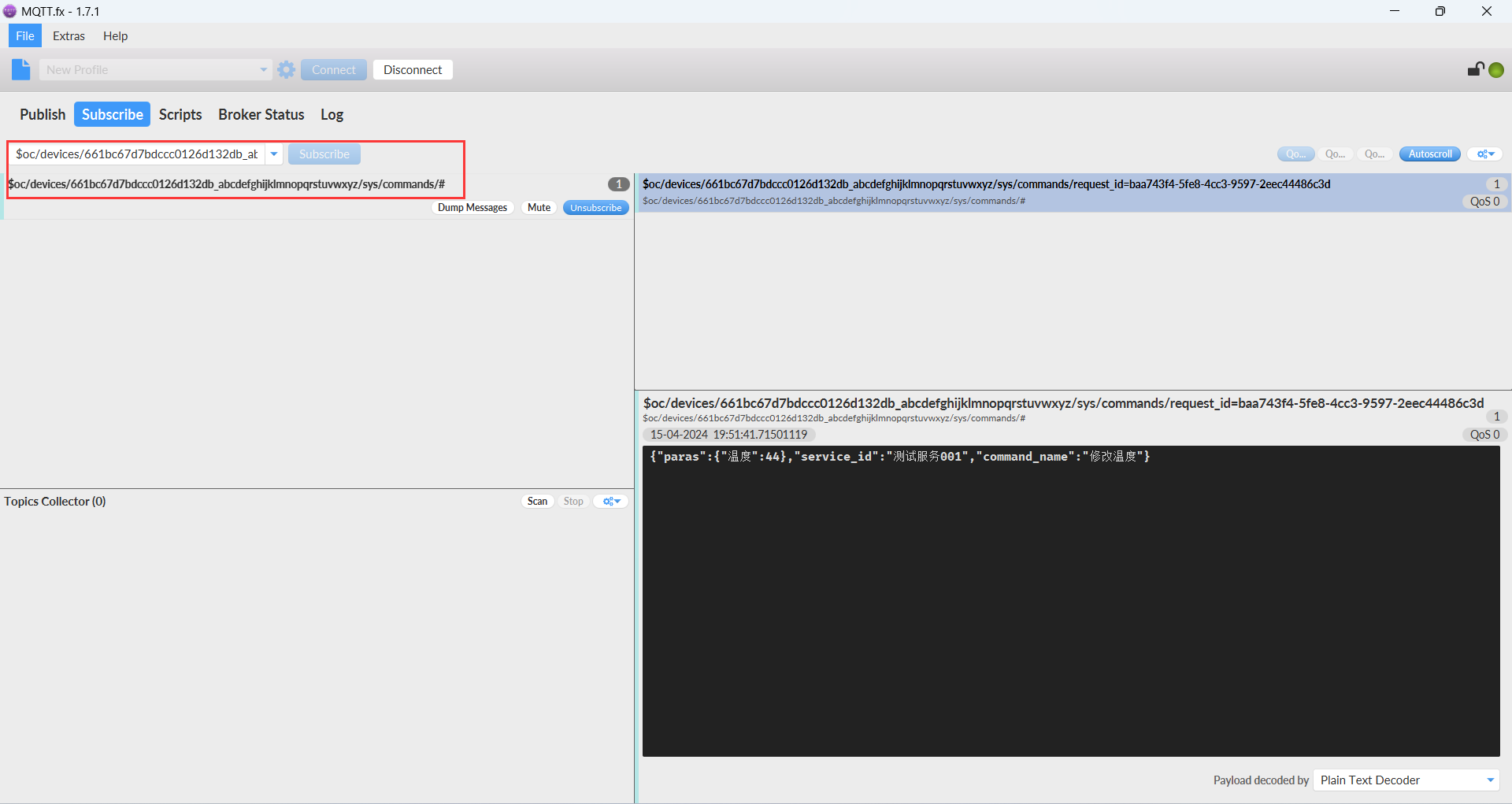Open the Extras menu
Viewport: 1512px width, 804px height.
(x=69, y=35)
